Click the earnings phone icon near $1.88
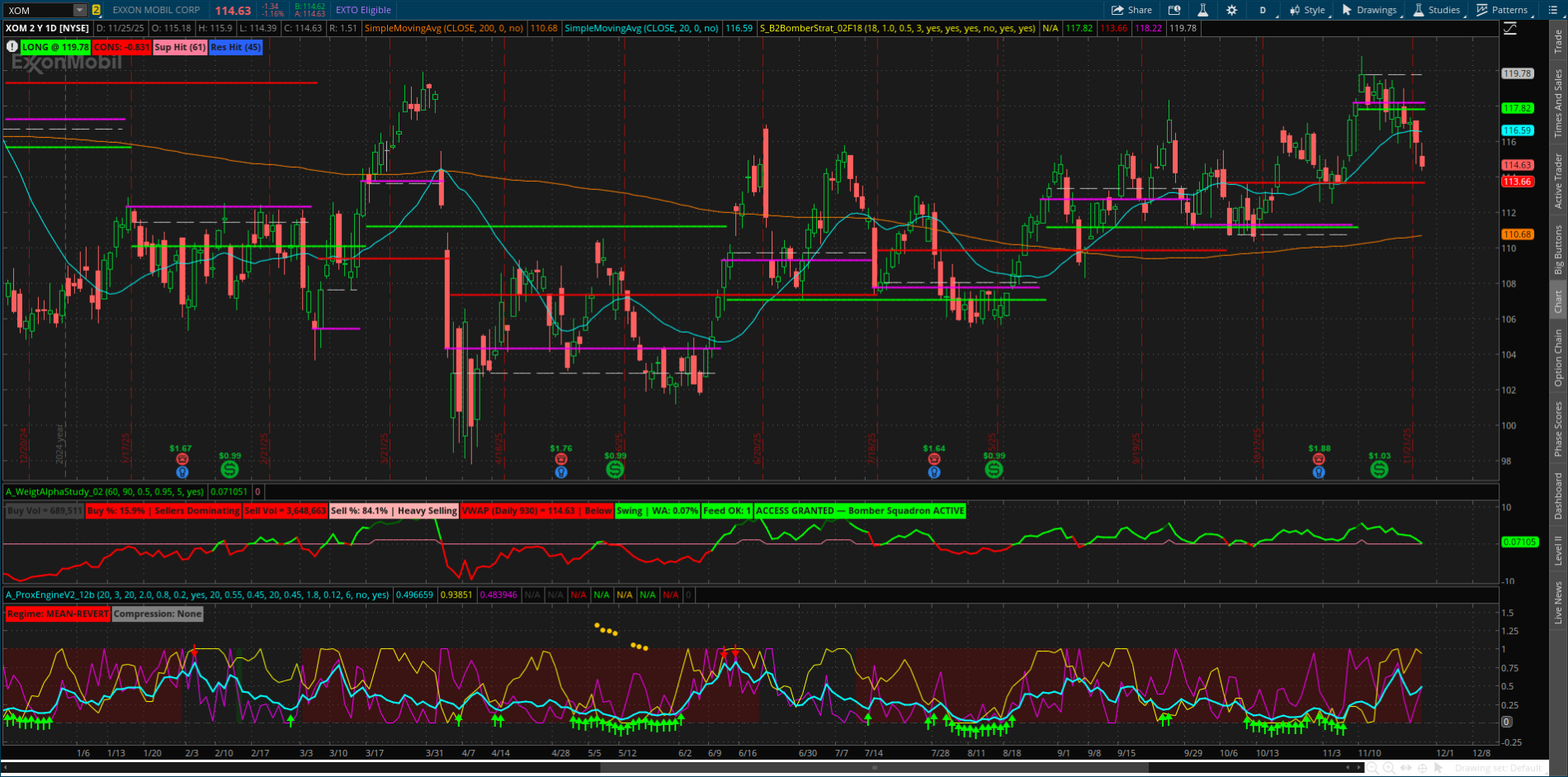The height and width of the screenshot is (777, 1568). [x=1319, y=459]
